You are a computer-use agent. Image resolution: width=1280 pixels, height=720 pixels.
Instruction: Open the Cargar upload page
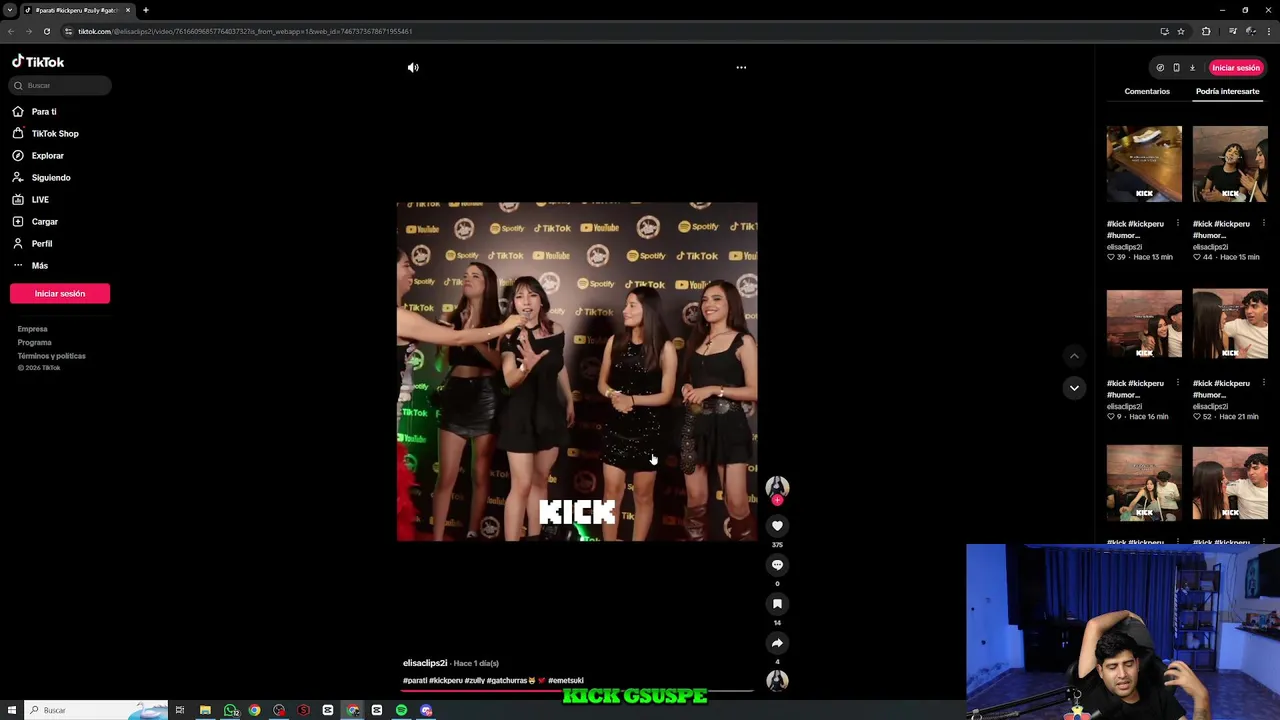(x=44, y=221)
